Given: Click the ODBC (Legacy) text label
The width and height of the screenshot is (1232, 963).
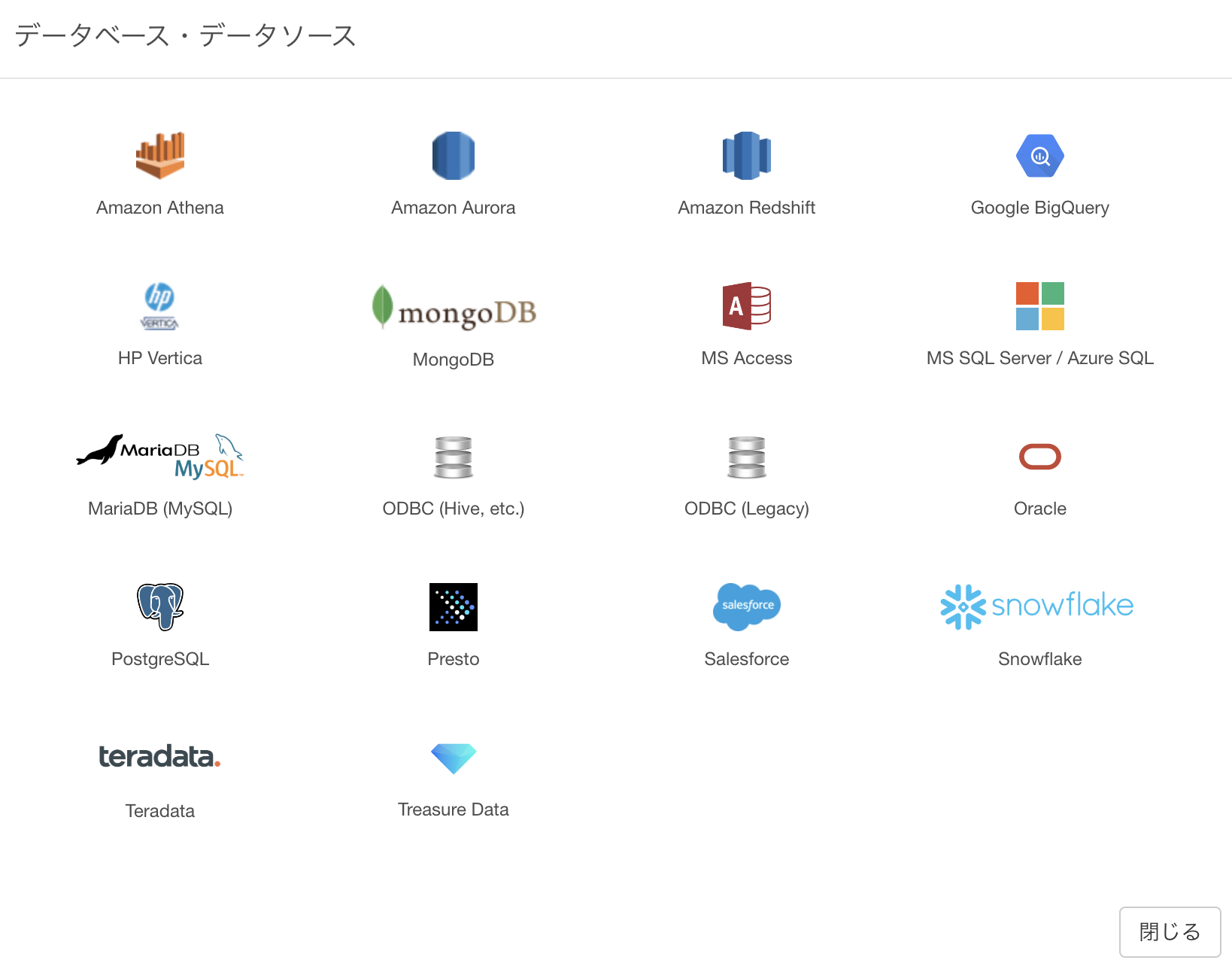Looking at the screenshot, I should [747, 509].
